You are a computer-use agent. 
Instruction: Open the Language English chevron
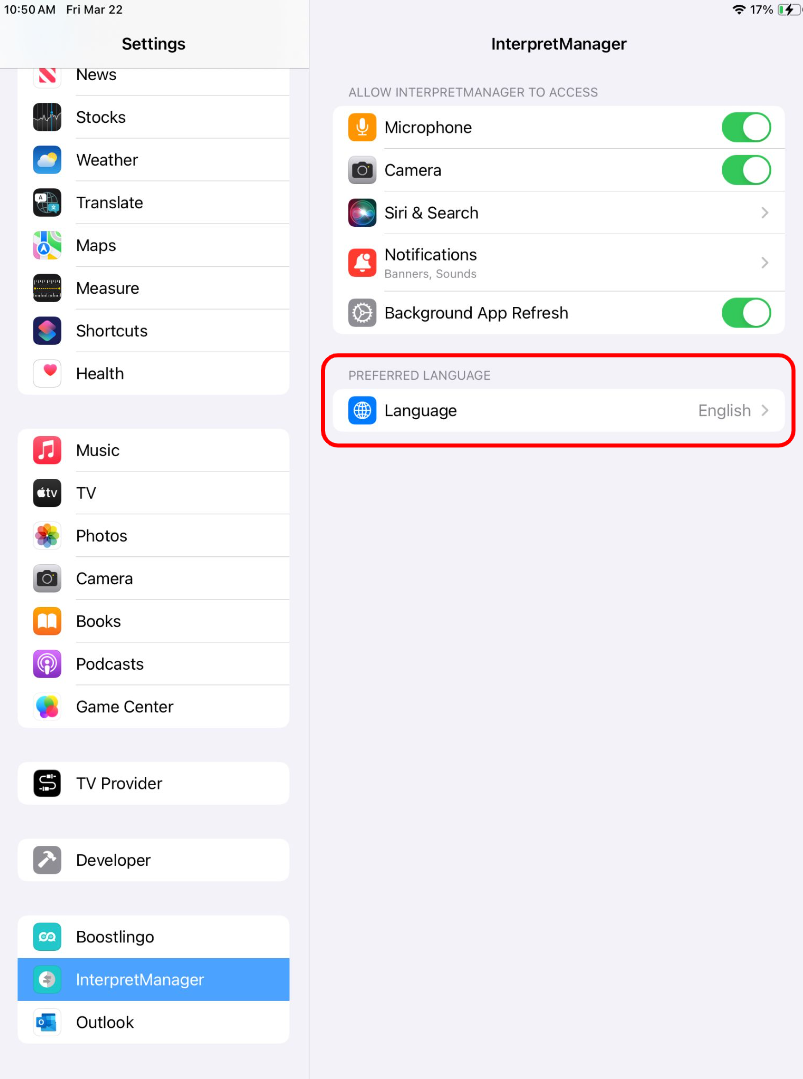pyautogui.click(x=764, y=411)
